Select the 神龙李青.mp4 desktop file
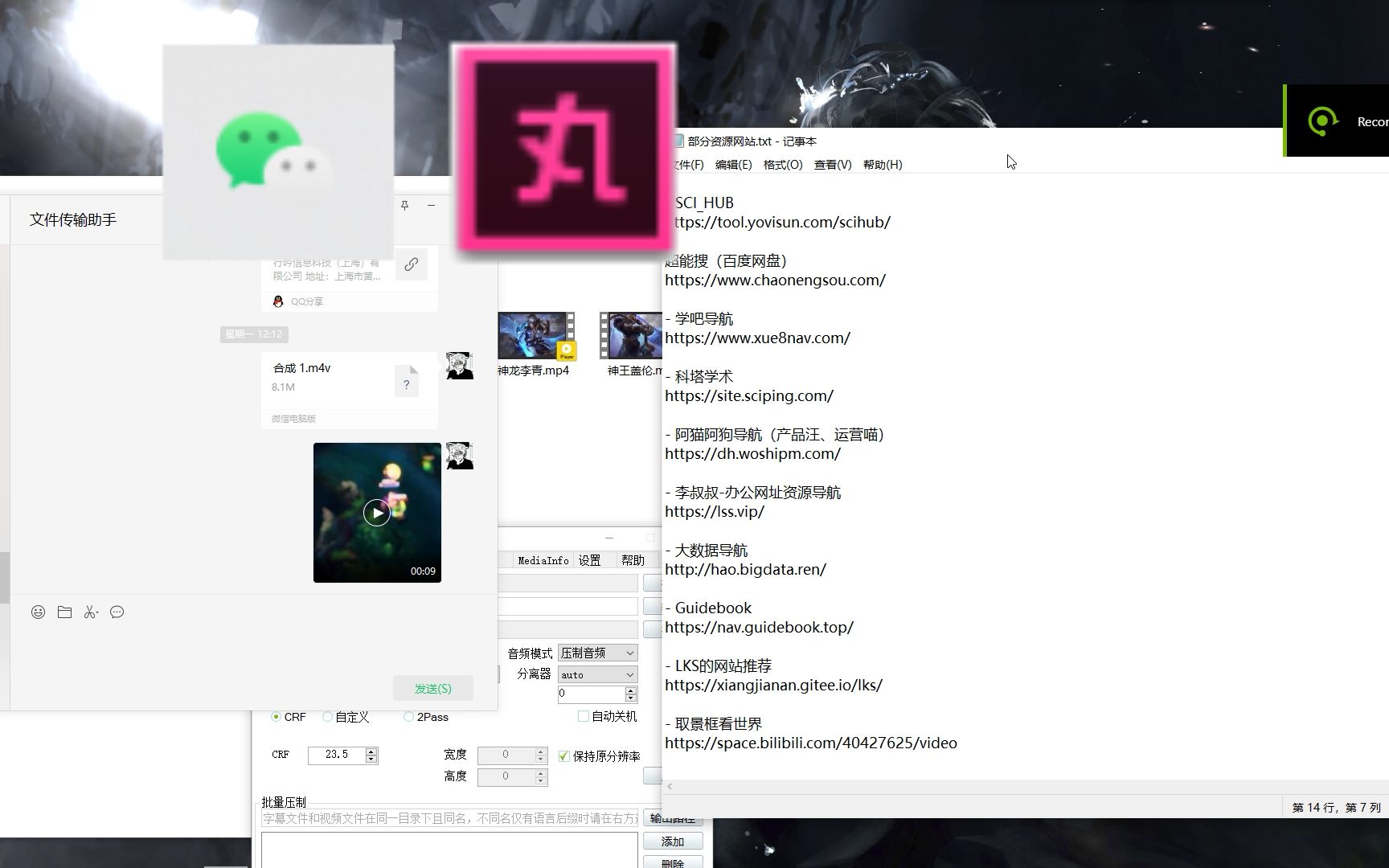 (534, 345)
